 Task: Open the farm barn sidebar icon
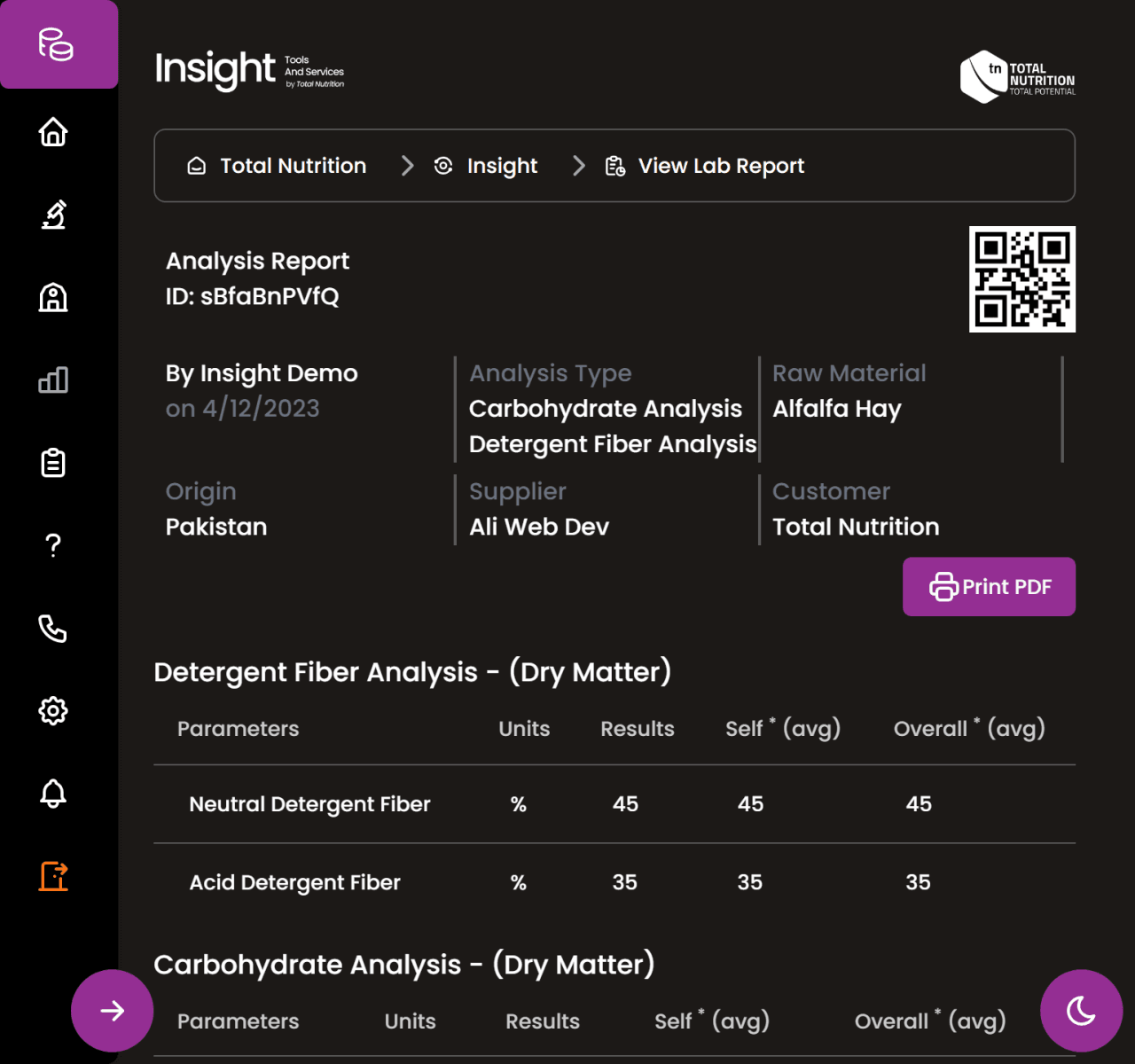tap(53, 297)
